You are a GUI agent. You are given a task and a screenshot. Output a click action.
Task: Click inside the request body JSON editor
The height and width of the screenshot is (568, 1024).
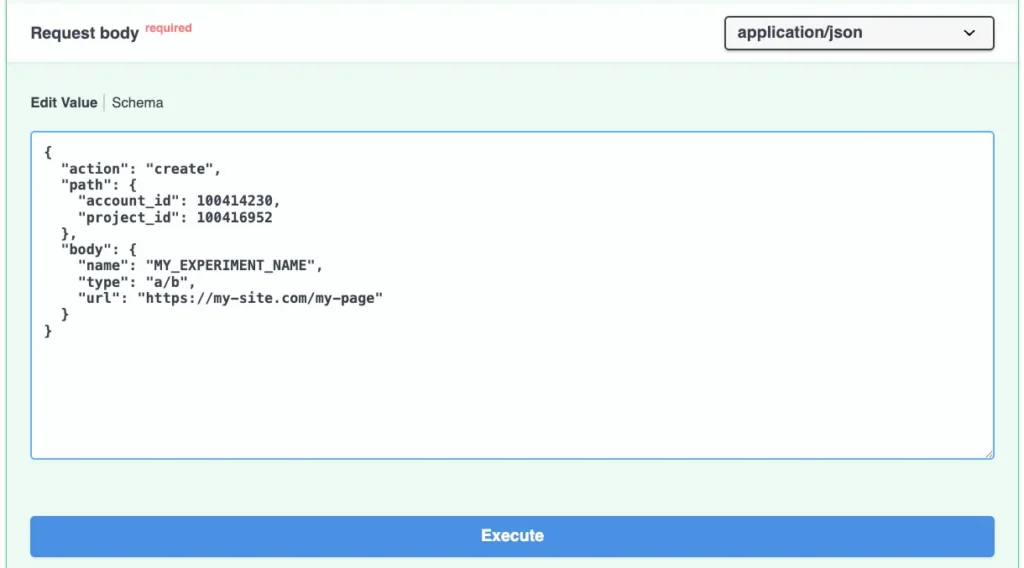point(512,295)
